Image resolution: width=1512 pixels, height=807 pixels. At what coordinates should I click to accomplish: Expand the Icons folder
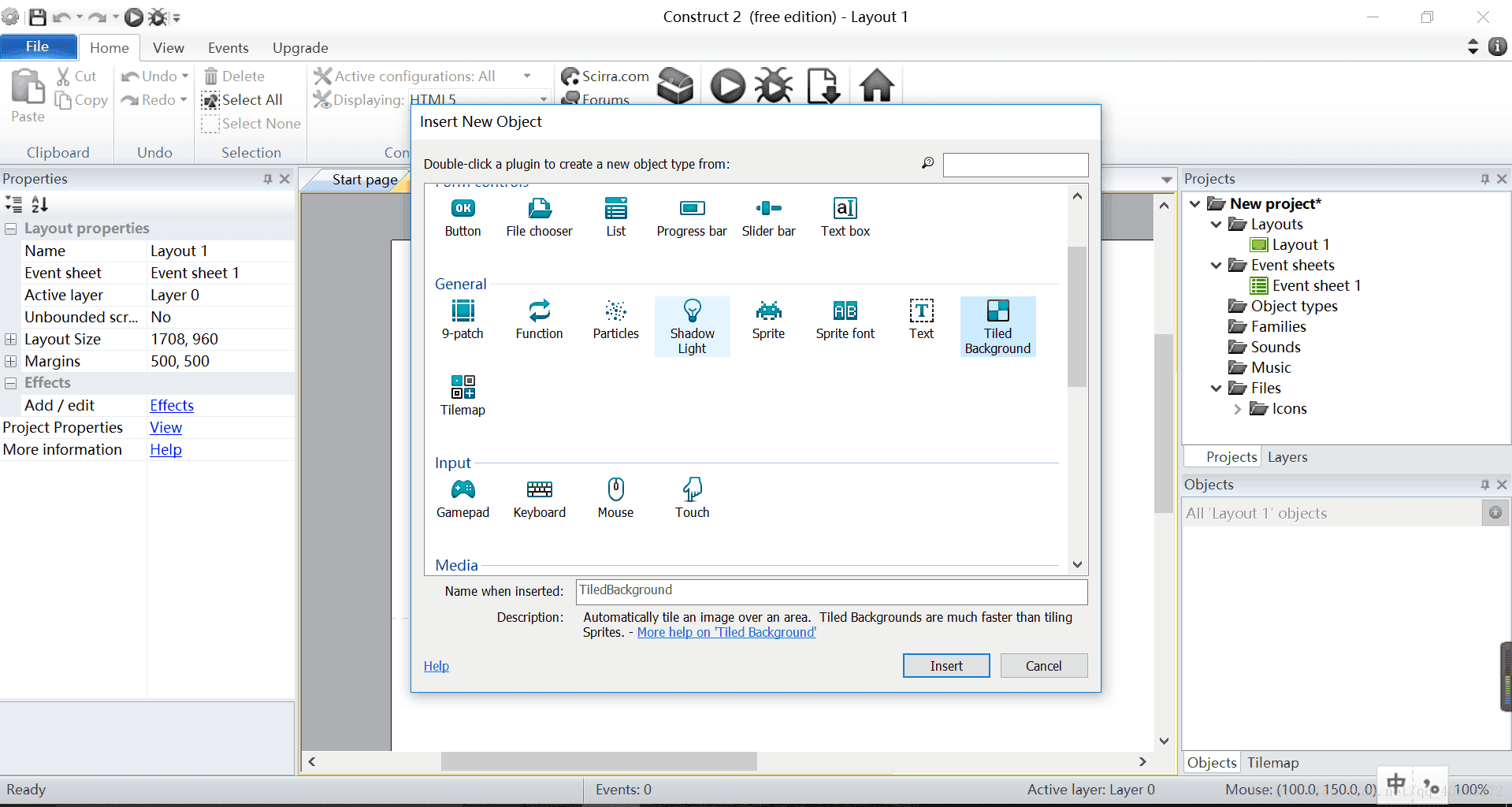click(1238, 409)
